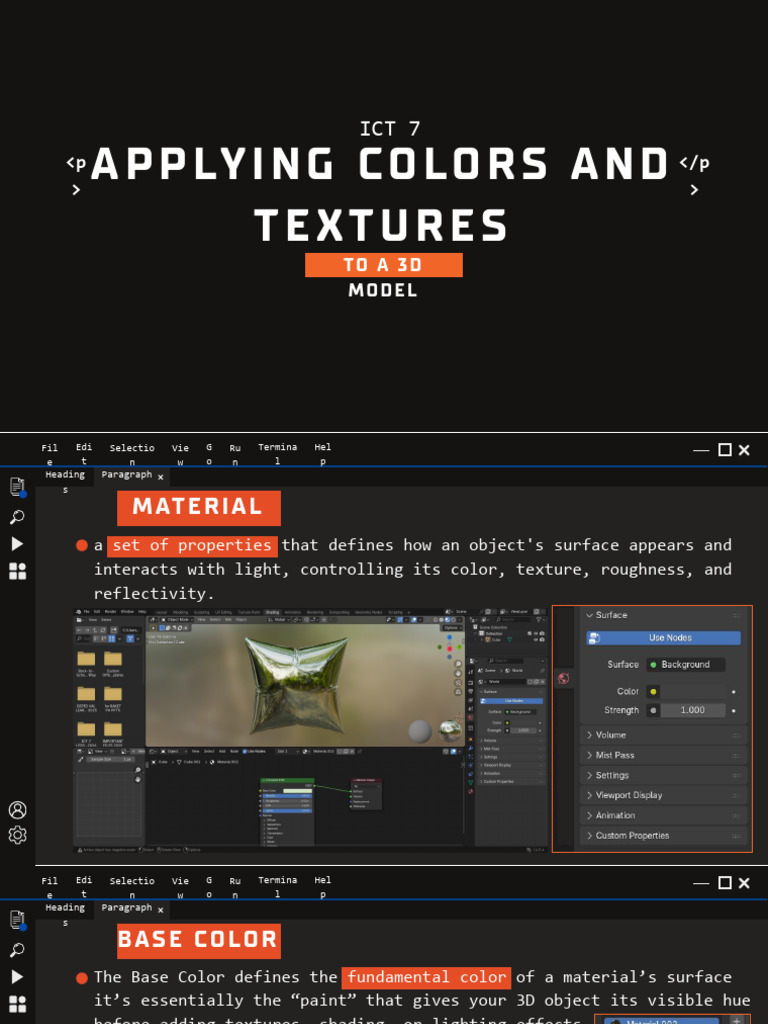The height and width of the screenshot is (1024, 768).
Task: Click the Volume panel grip handle in enlarged panel
Action: [736, 735]
